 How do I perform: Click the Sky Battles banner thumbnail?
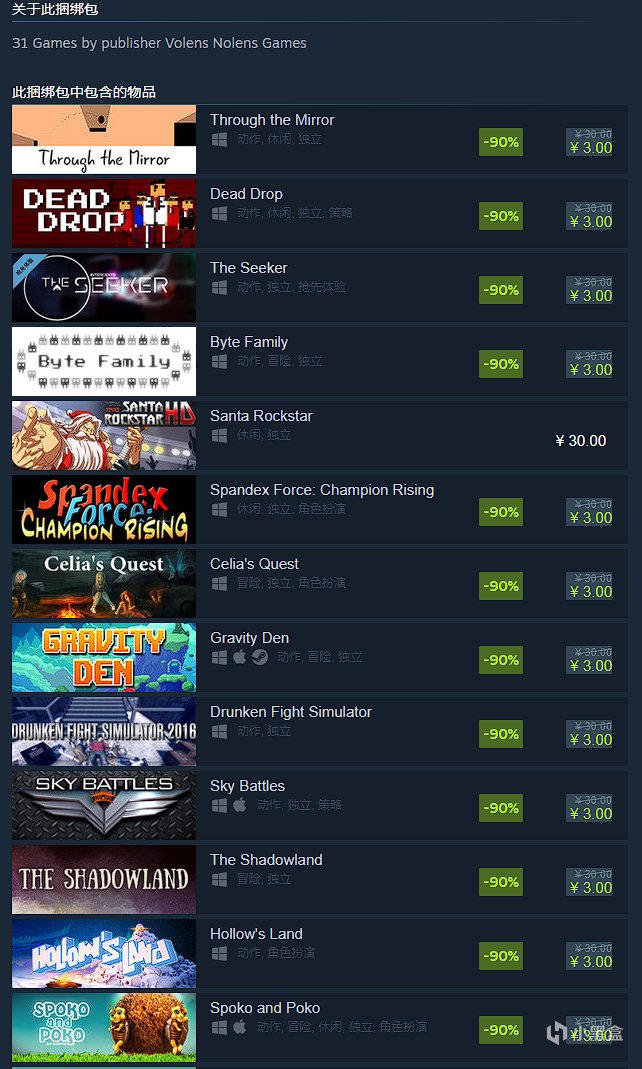104,805
